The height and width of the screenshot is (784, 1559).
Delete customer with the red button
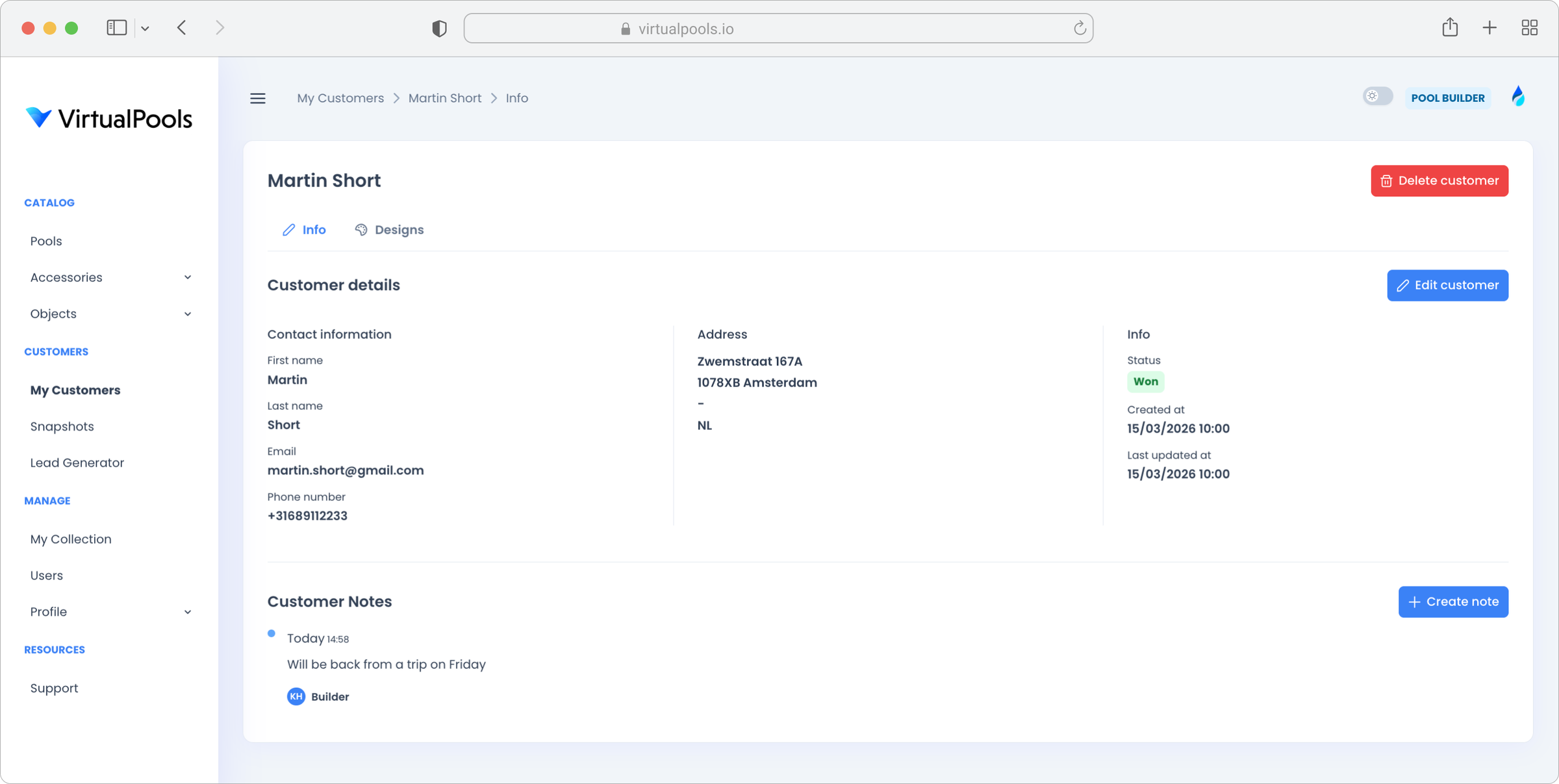tap(1439, 181)
